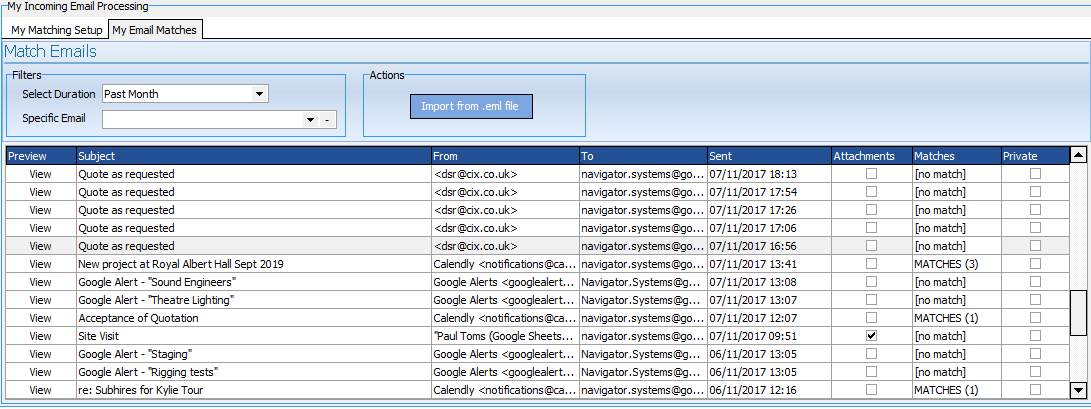Sort emails by Sent column header
Screen dimensions: 1091x409
coord(768,156)
